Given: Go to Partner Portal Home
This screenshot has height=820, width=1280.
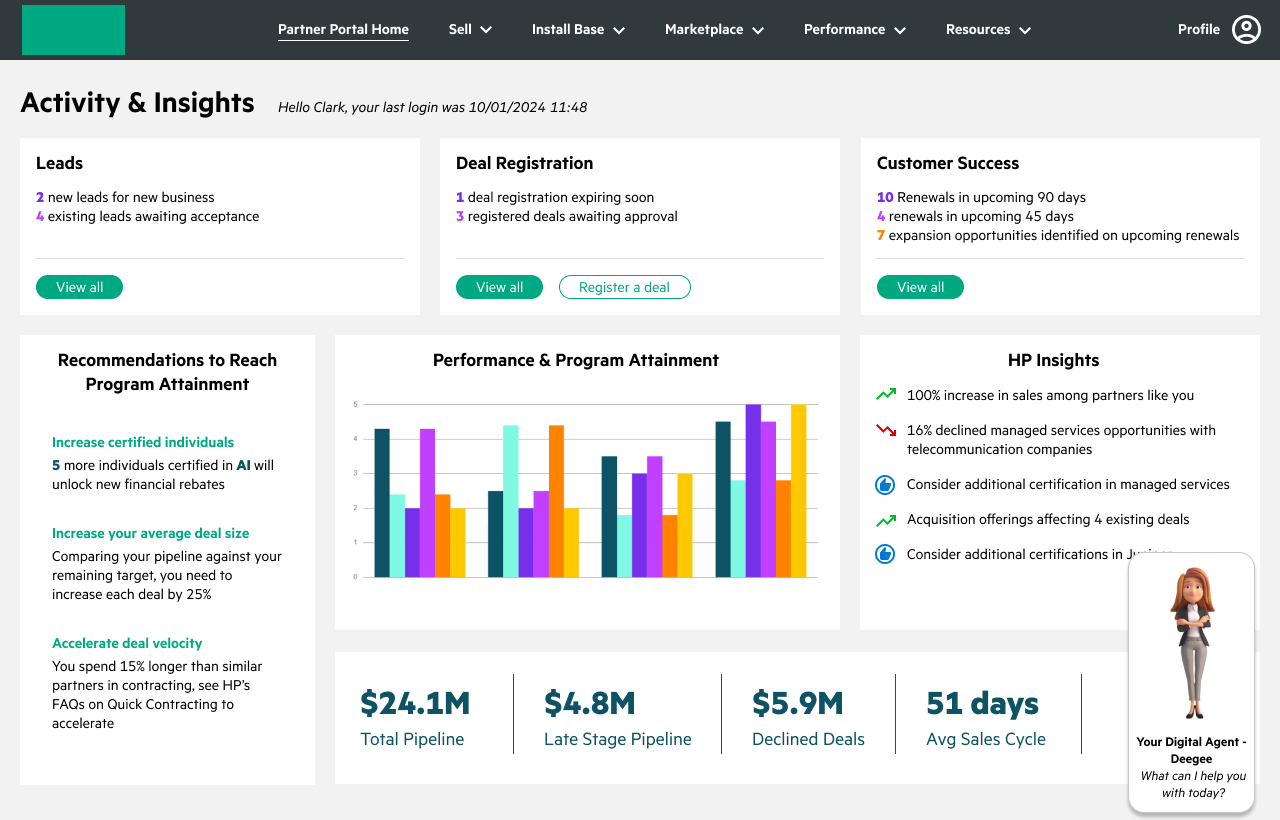Looking at the screenshot, I should pos(343,29).
